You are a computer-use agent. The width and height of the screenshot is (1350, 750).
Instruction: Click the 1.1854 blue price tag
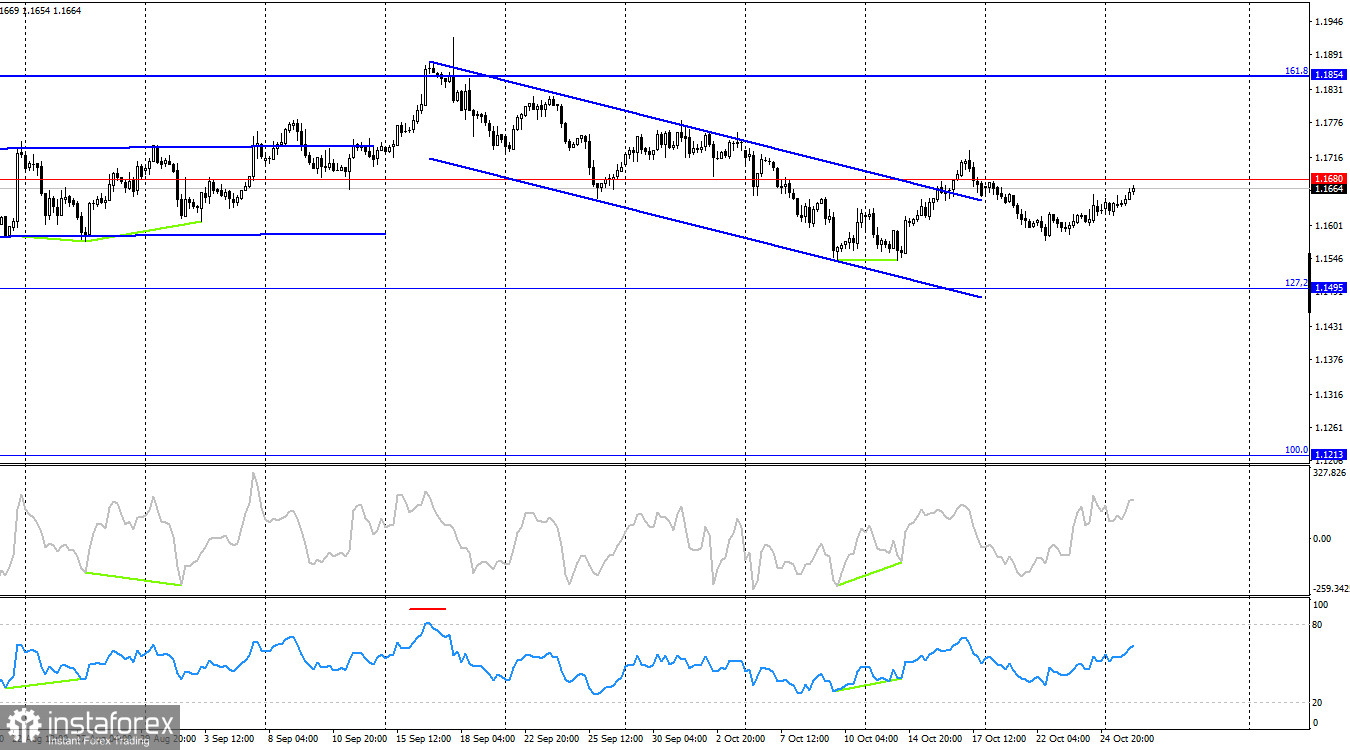click(x=1329, y=75)
